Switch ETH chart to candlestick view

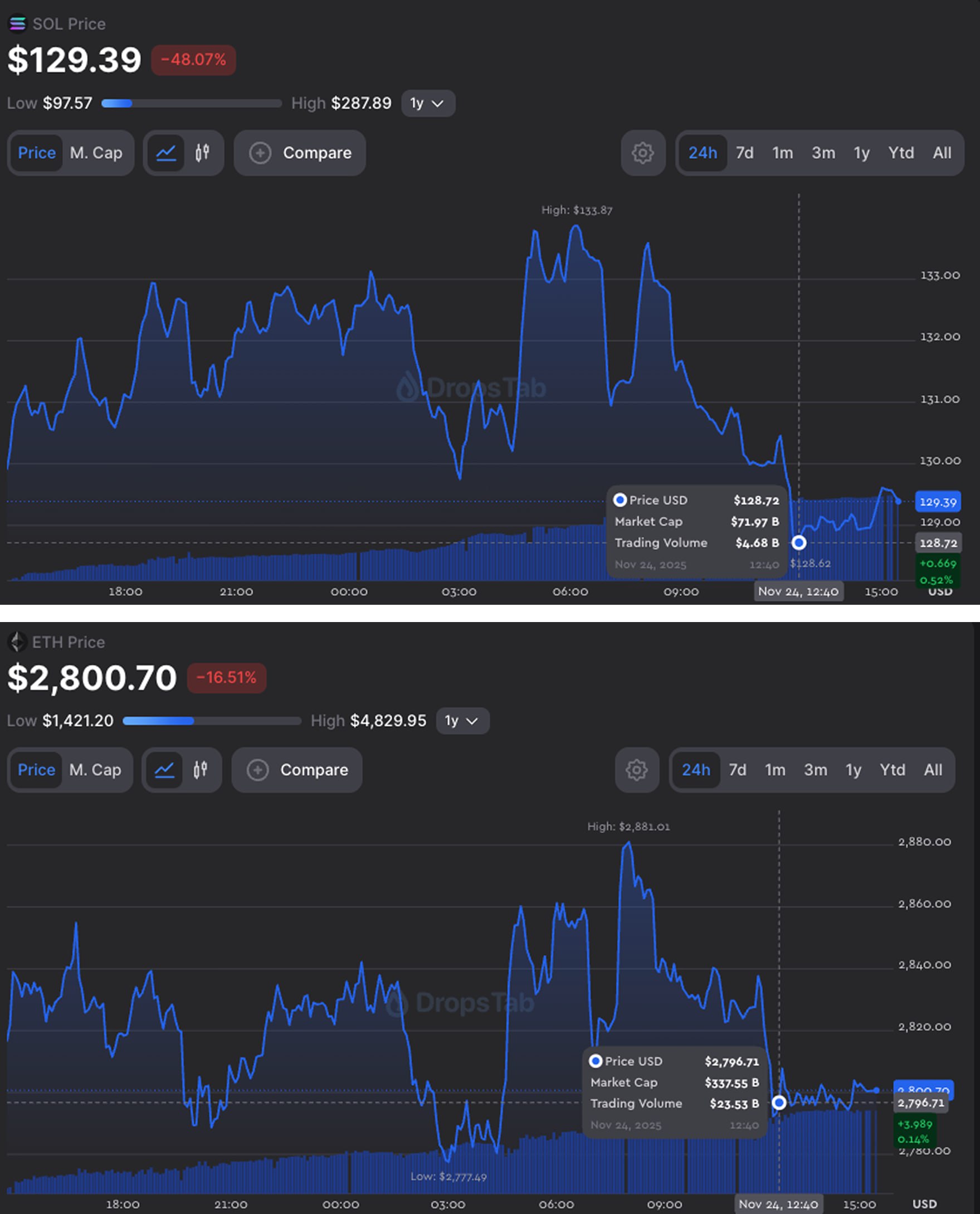[x=201, y=770]
